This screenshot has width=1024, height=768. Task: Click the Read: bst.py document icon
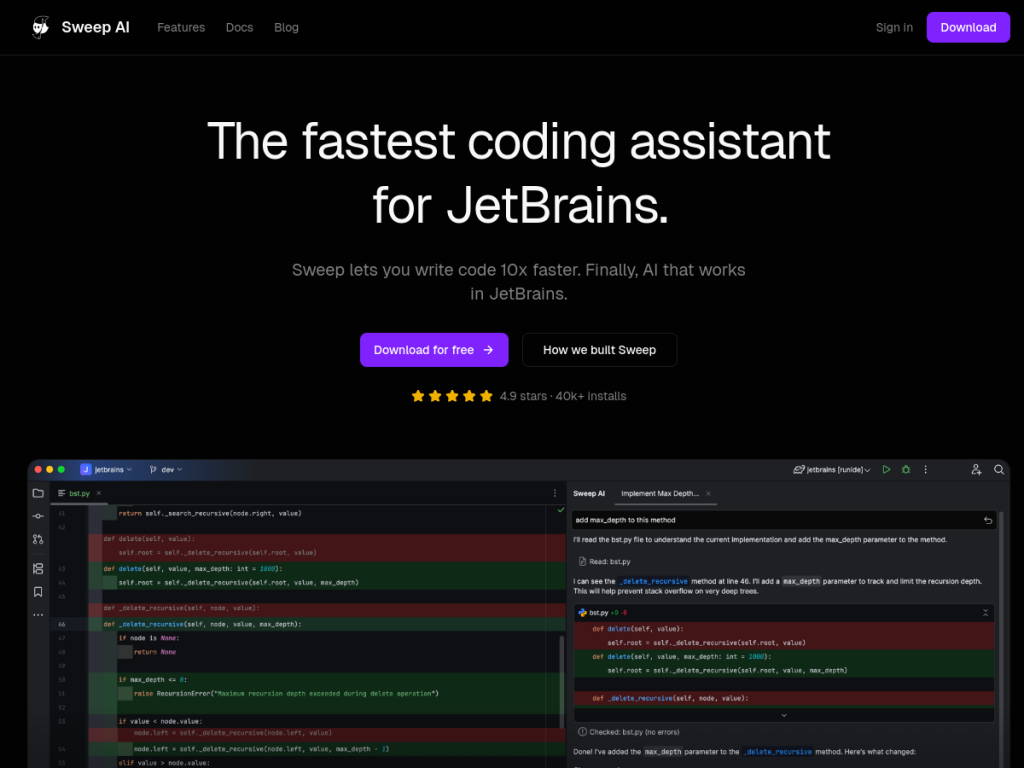click(x=582, y=562)
